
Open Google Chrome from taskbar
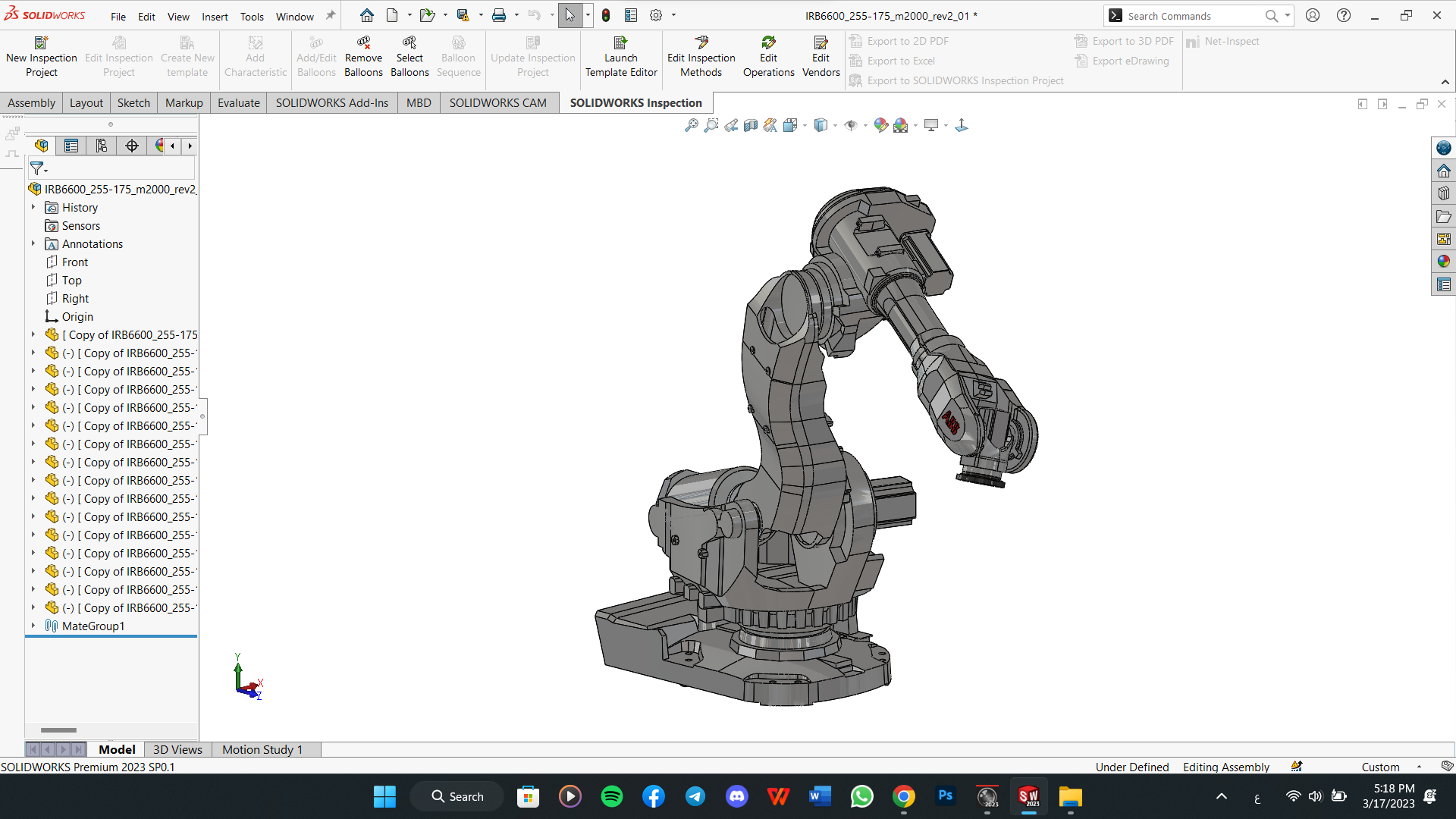903,796
